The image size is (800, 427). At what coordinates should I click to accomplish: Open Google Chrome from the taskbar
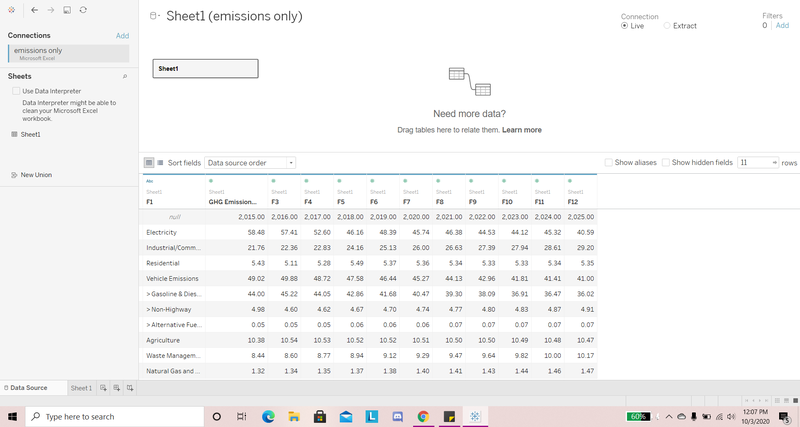(423, 416)
